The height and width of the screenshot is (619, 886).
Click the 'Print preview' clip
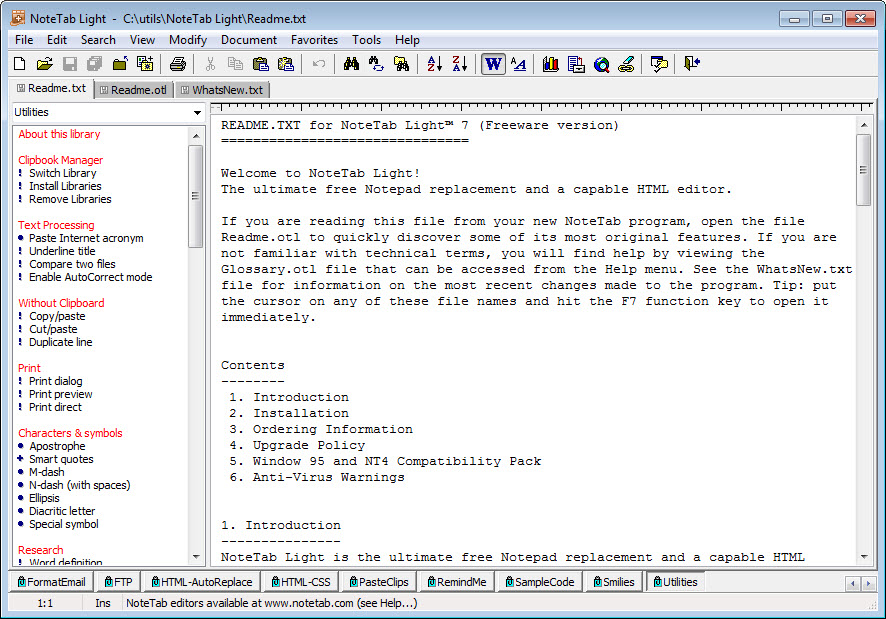click(60, 394)
